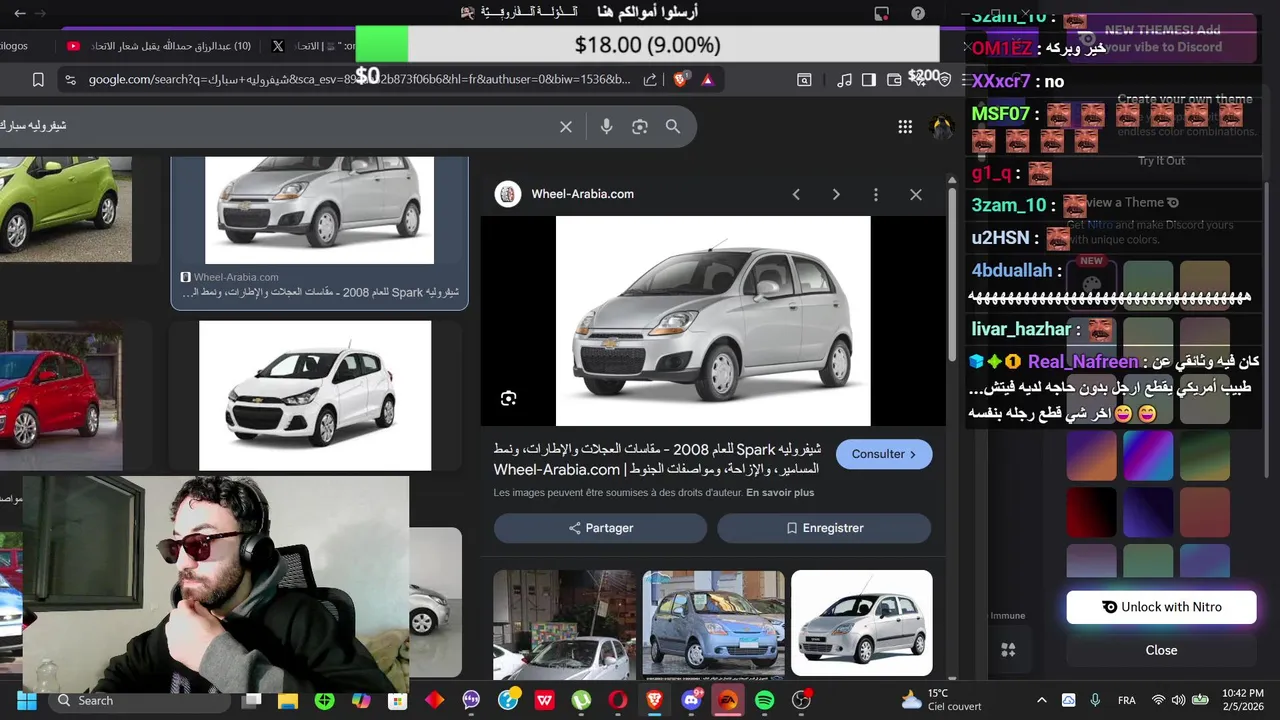Open Google Lens image search

point(640,126)
